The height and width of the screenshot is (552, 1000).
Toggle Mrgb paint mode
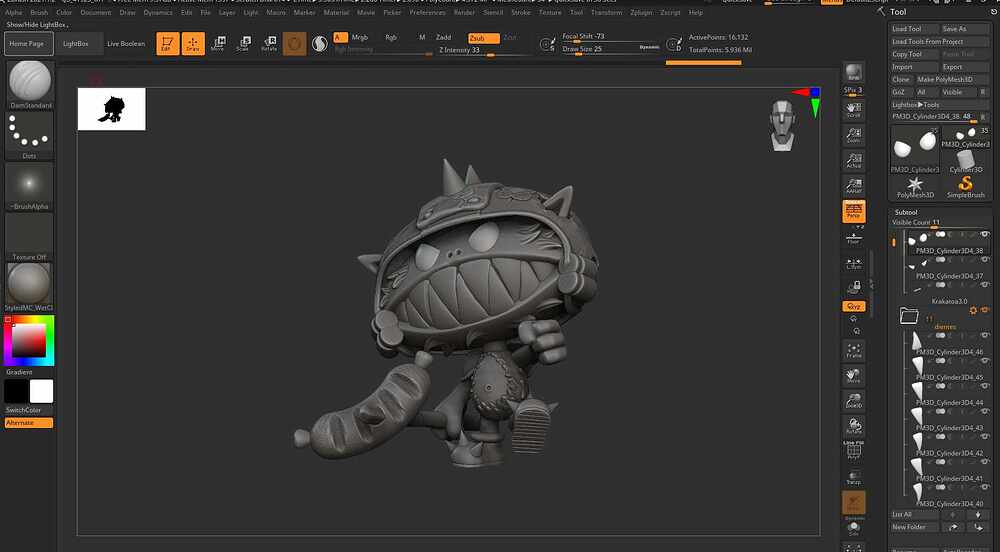pyautogui.click(x=360, y=38)
